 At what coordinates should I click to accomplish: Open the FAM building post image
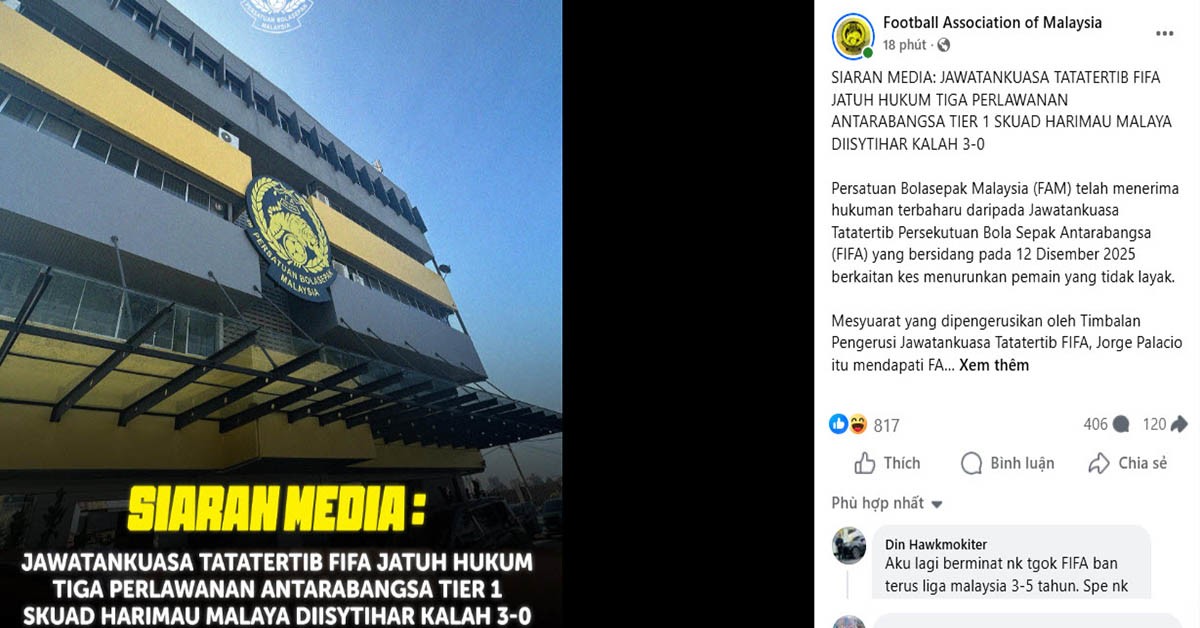[x=281, y=314]
